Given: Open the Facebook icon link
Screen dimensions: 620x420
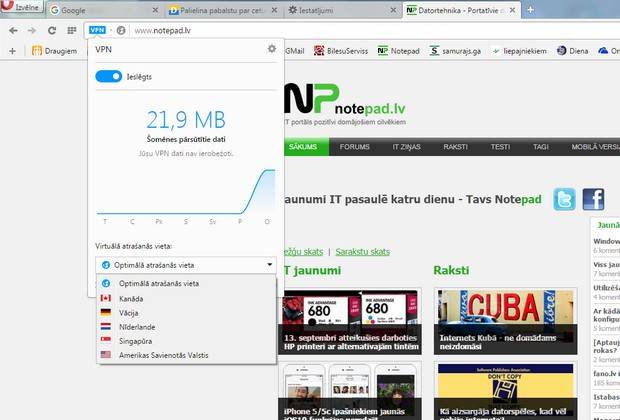Looking at the screenshot, I should click(593, 199).
